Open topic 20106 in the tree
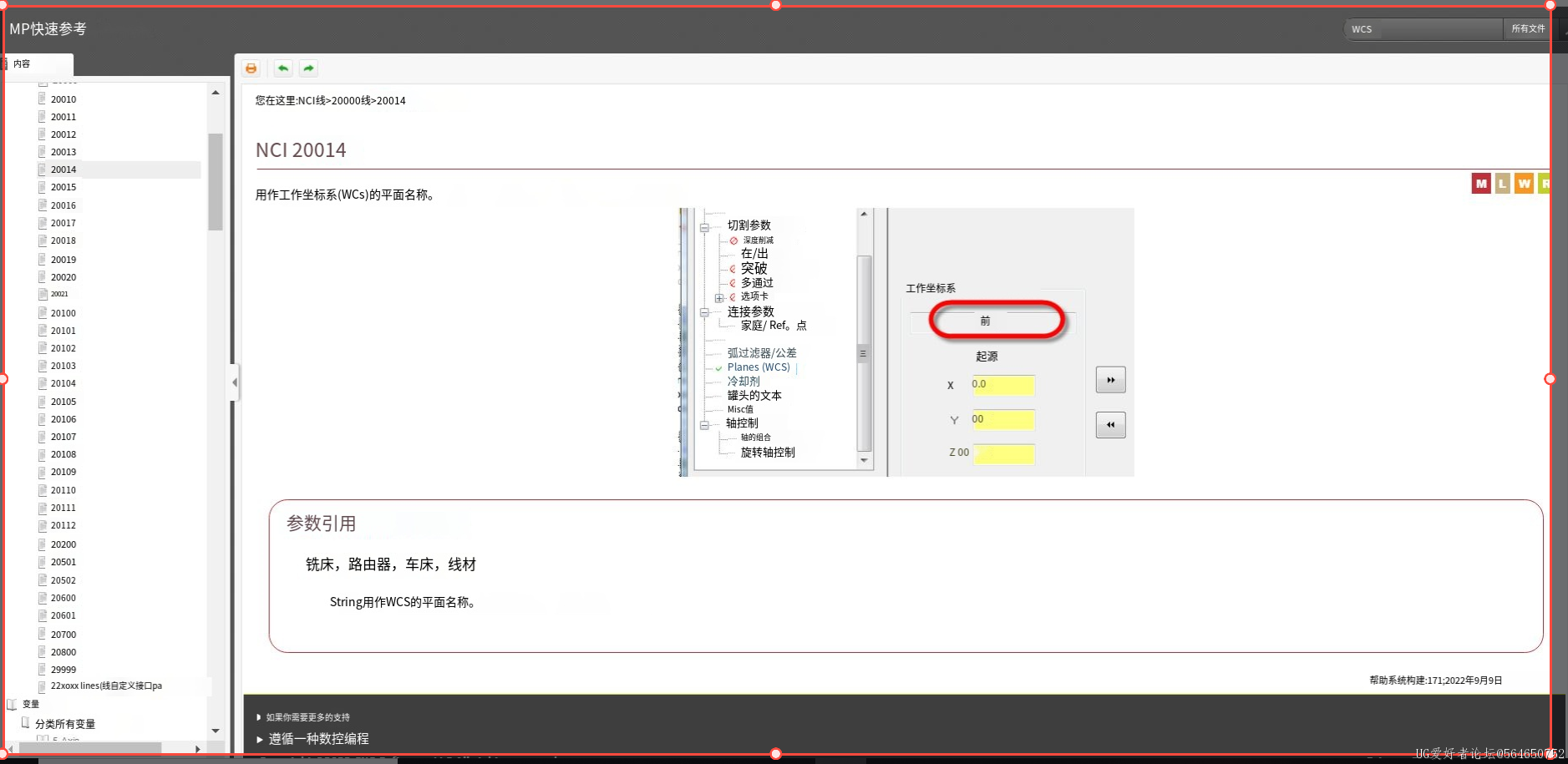This screenshot has height=764, width=1568. tap(63, 419)
